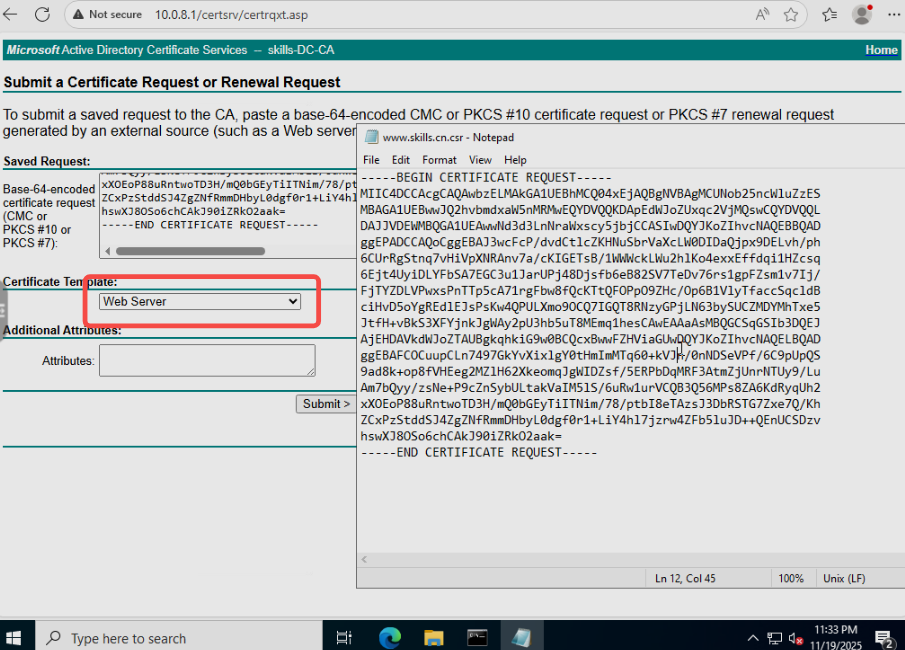Click Submit a Certificate Request heading

(172, 82)
